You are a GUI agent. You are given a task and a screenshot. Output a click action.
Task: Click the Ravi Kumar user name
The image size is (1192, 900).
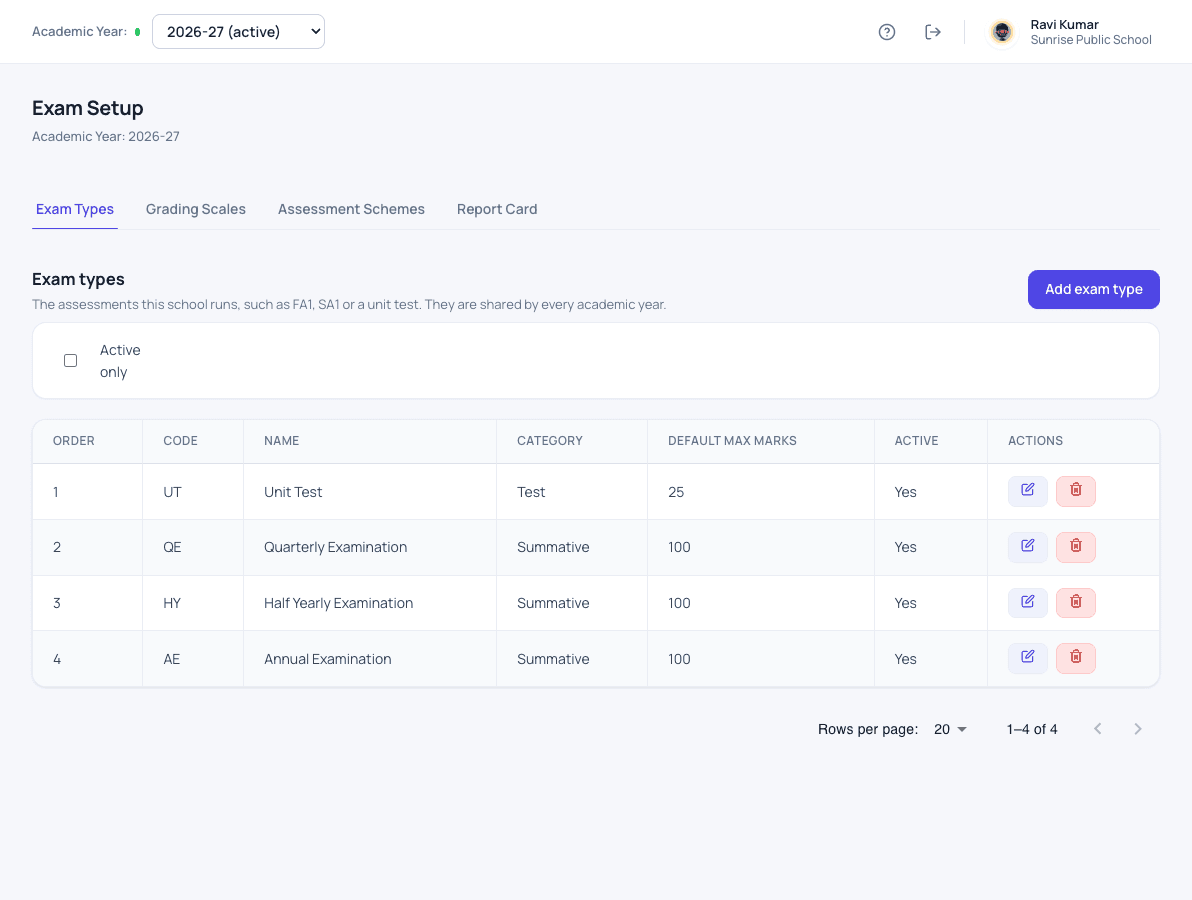coord(1064,24)
